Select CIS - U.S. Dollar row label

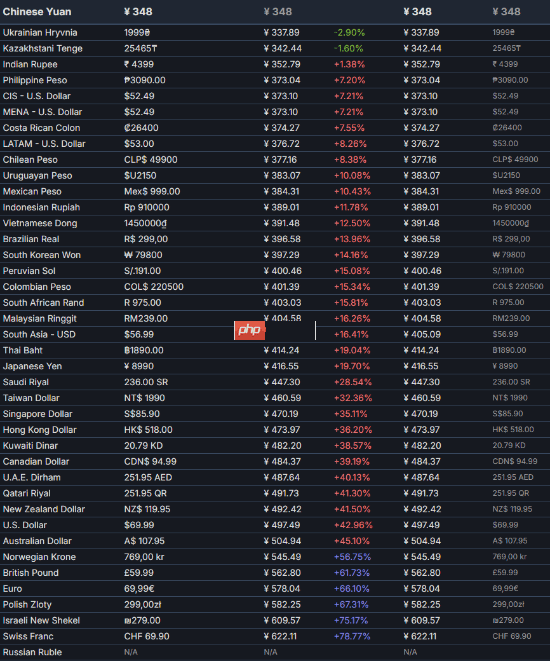tap(36, 96)
